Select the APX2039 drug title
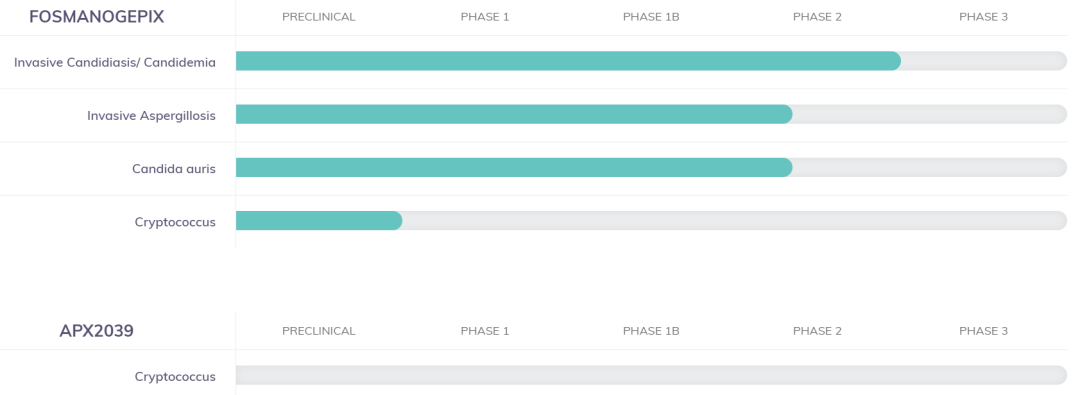This screenshot has height=395, width=1080. (x=96, y=331)
